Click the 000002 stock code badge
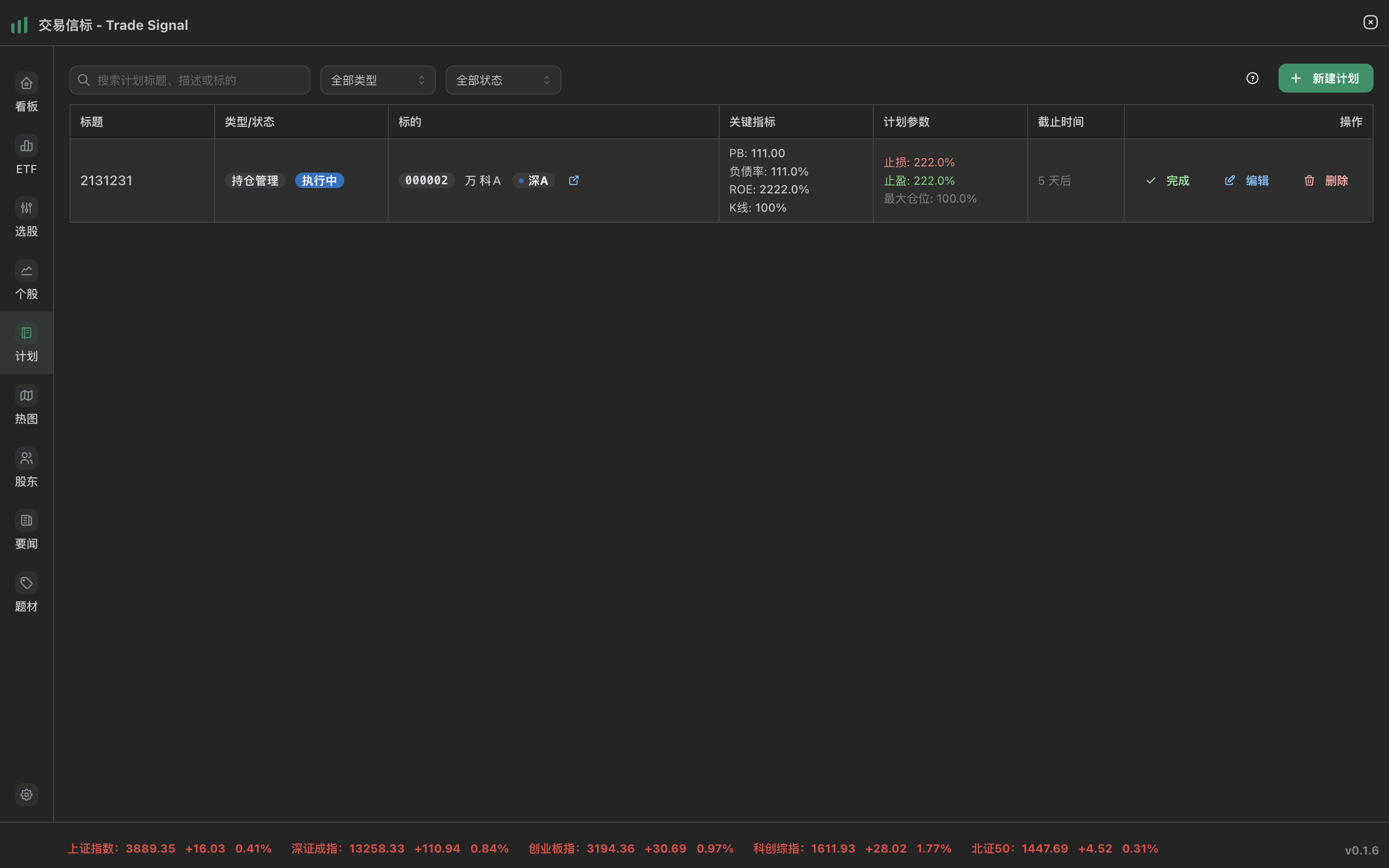The width and height of the screenshot is (1389, 868). tap(426, 180)
